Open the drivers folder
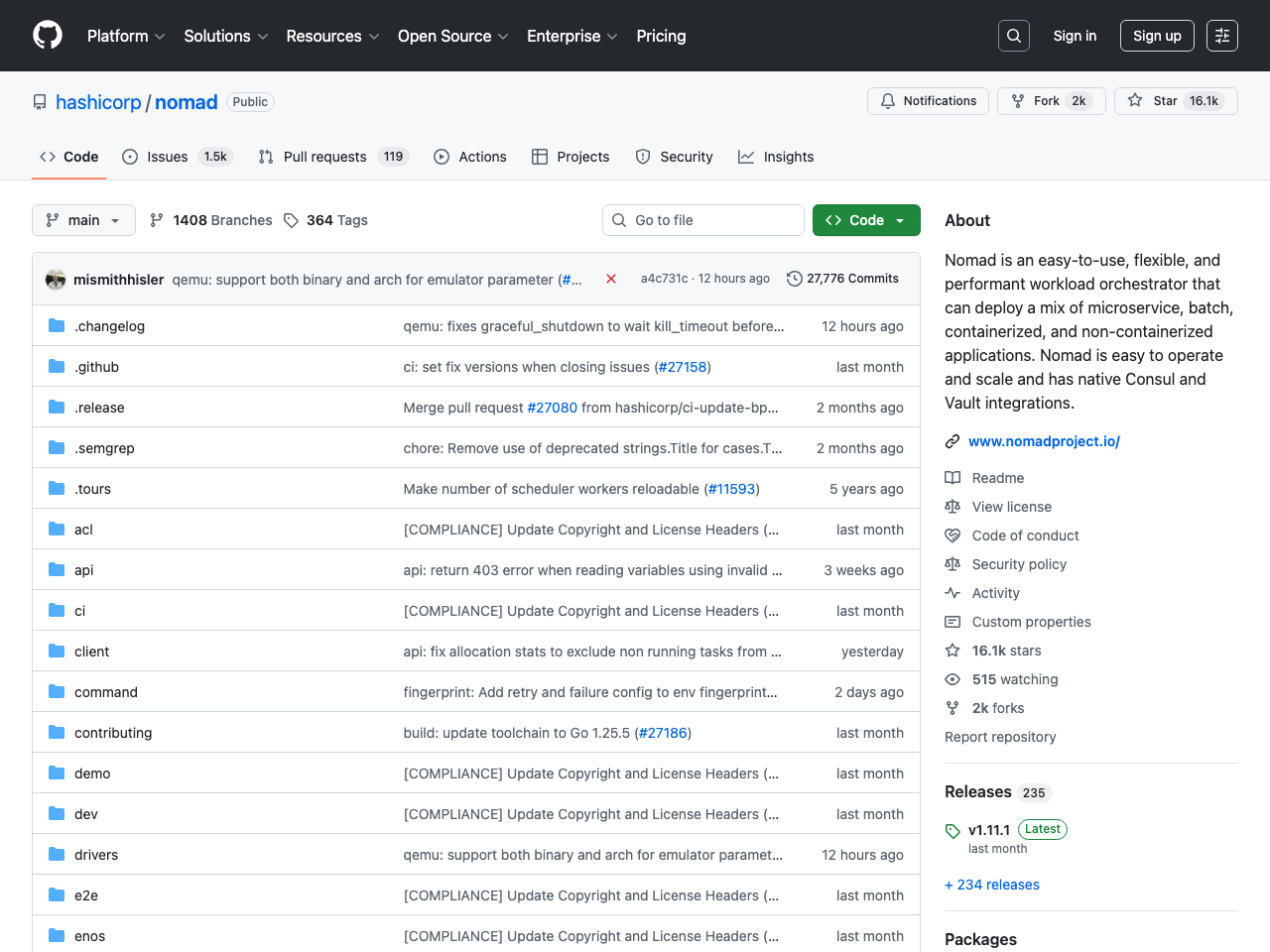This screenshot has height=952, width=1270. coord(96,855)
